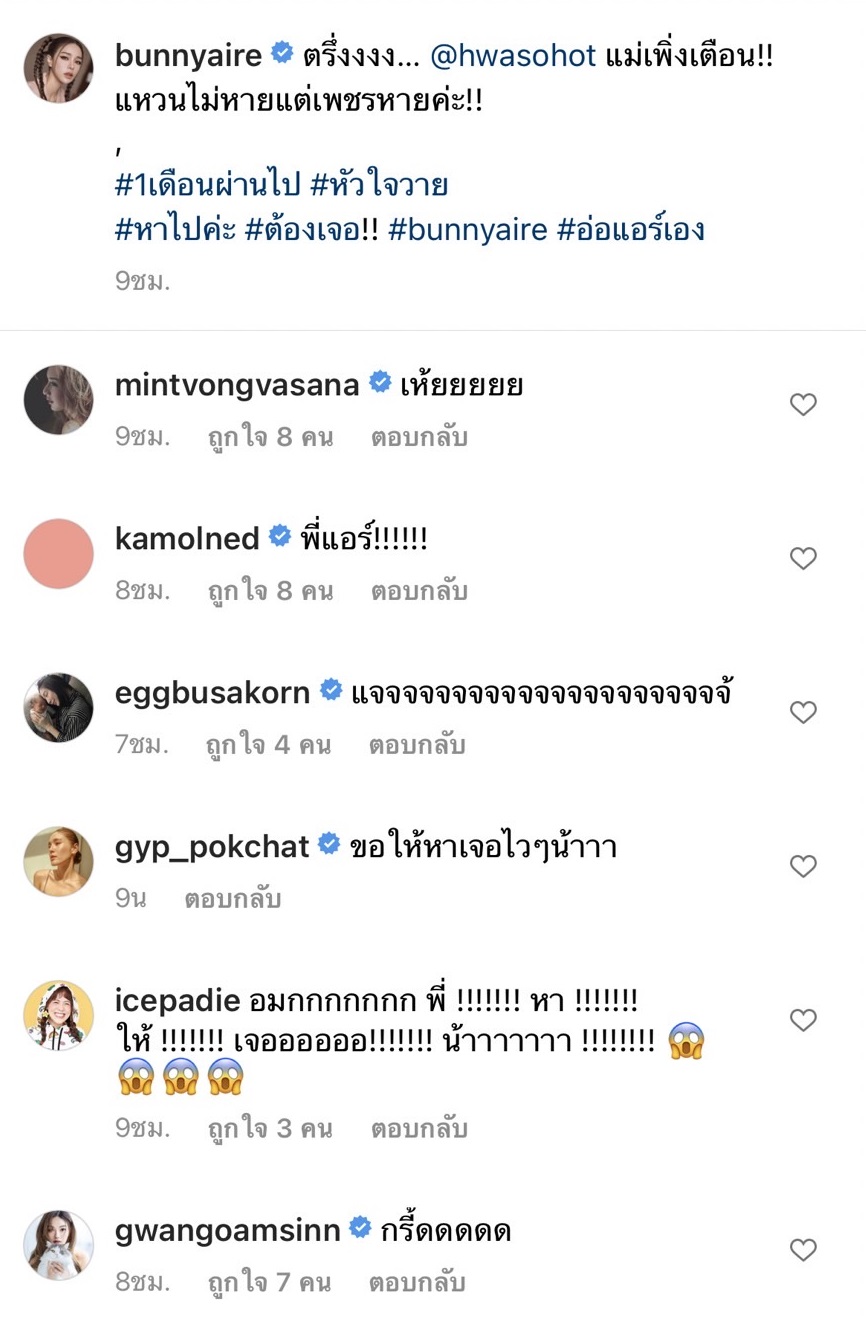Click the verified badge next to mintvongvasana

pyautogui.click(x=379, y=381)
